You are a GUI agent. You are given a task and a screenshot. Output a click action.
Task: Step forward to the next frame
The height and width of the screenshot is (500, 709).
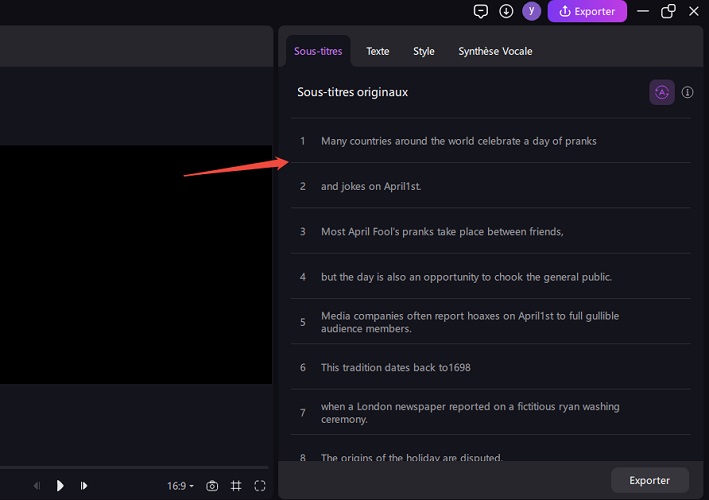84,486
